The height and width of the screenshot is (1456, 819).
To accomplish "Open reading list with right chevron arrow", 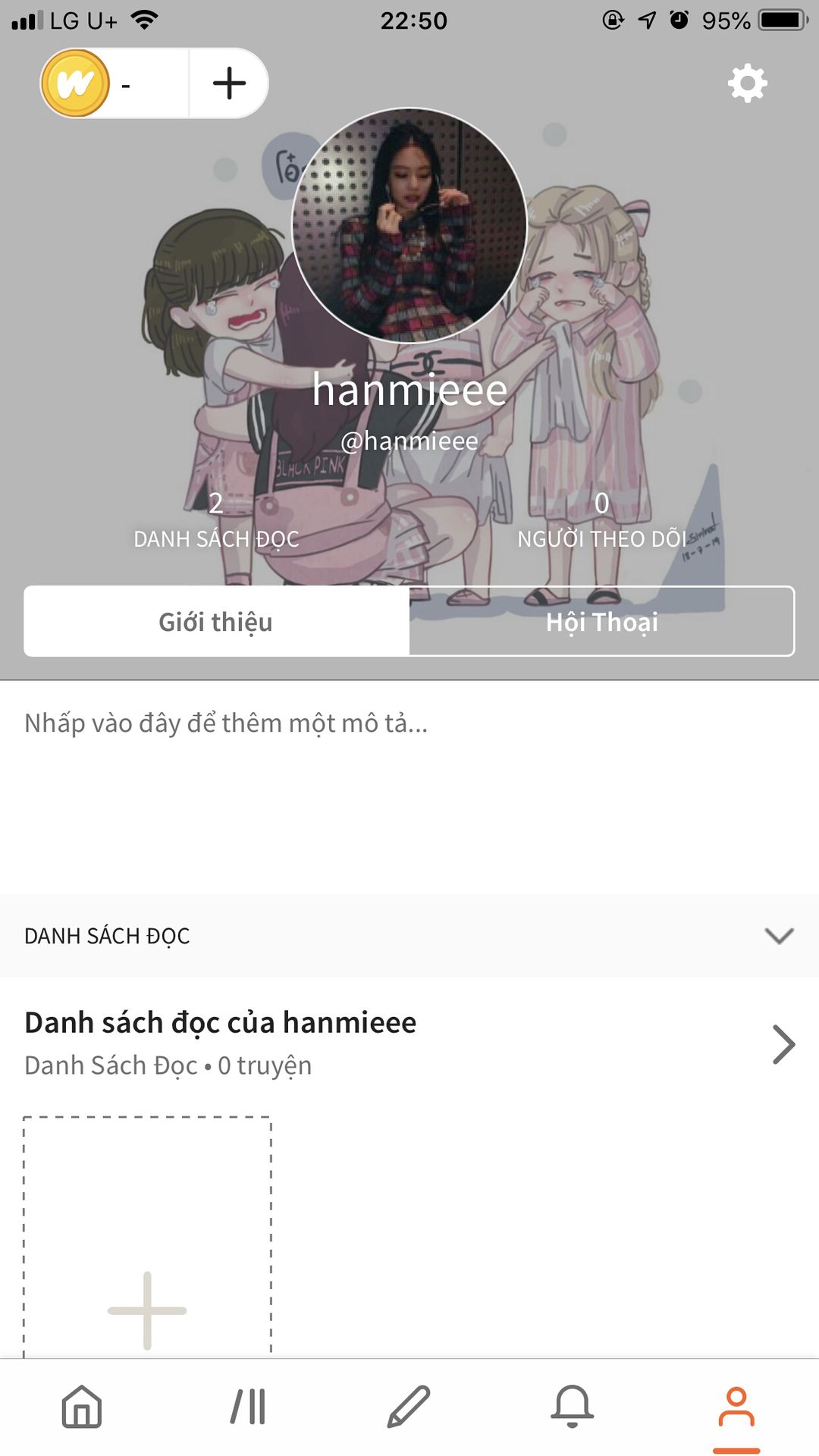I will point(784,1044).
